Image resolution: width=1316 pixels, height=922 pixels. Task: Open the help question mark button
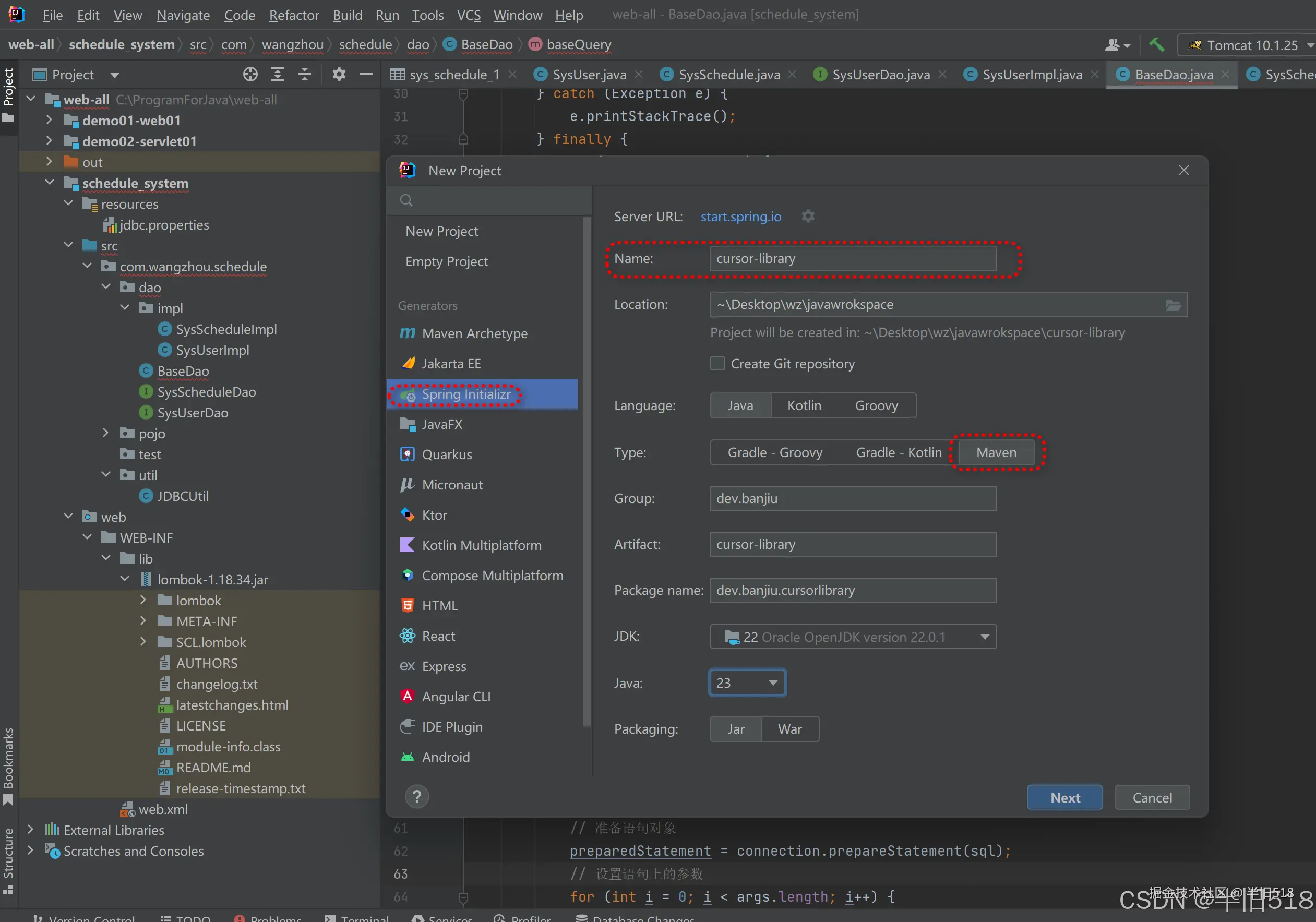417,796
